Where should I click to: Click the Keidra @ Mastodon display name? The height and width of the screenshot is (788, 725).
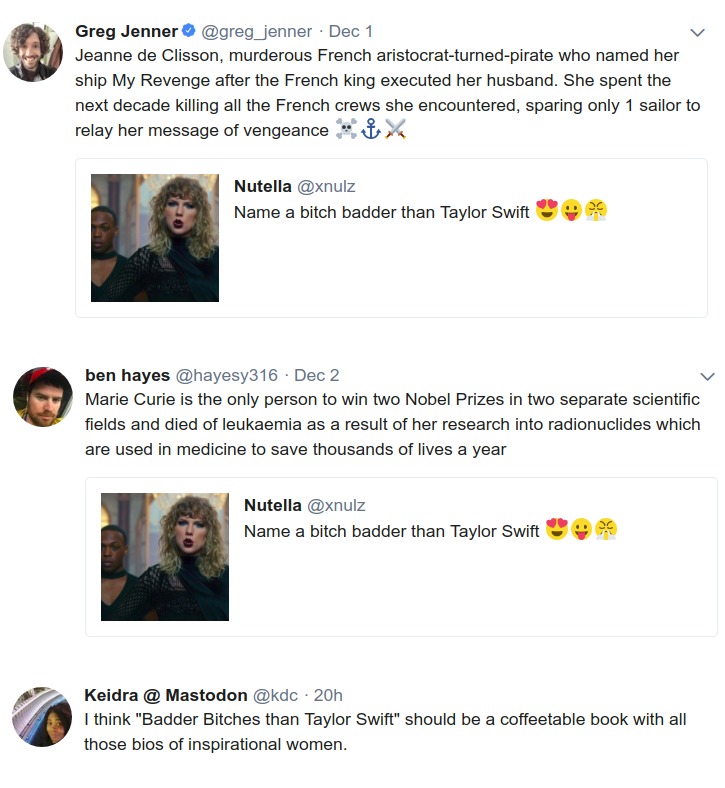tap(165, 695)
